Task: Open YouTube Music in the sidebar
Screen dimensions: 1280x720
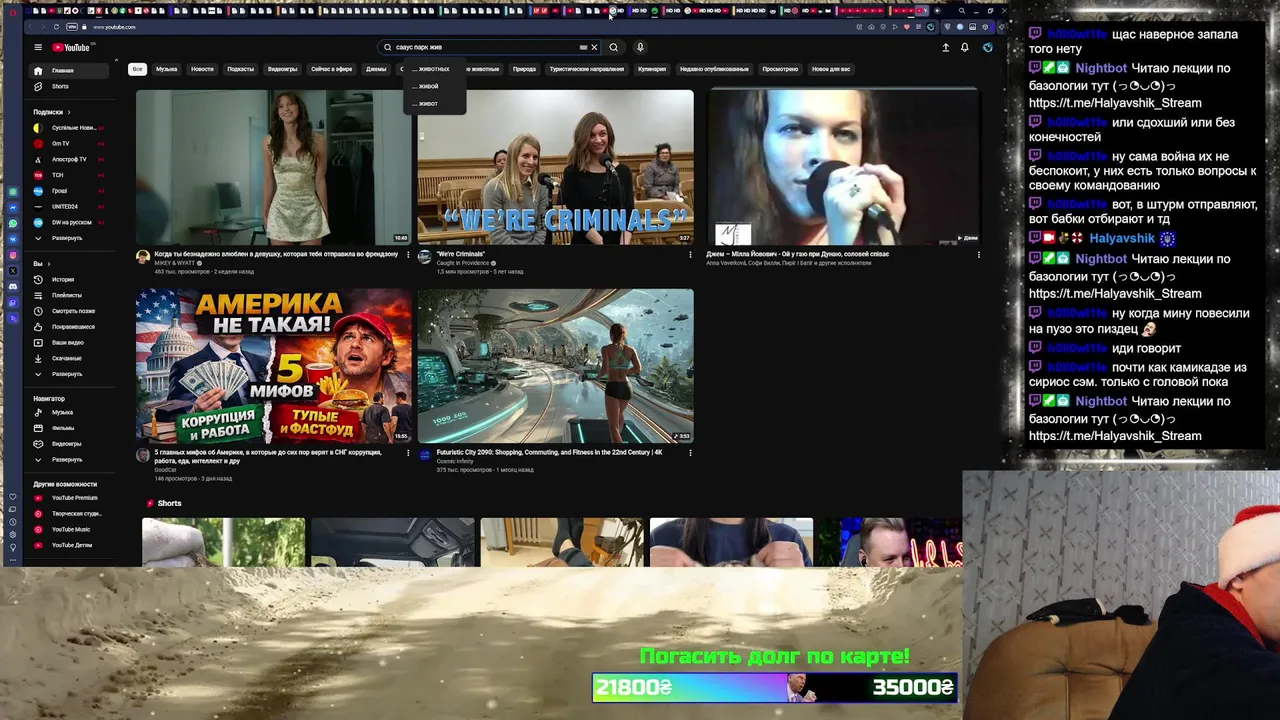Action: 70,530
